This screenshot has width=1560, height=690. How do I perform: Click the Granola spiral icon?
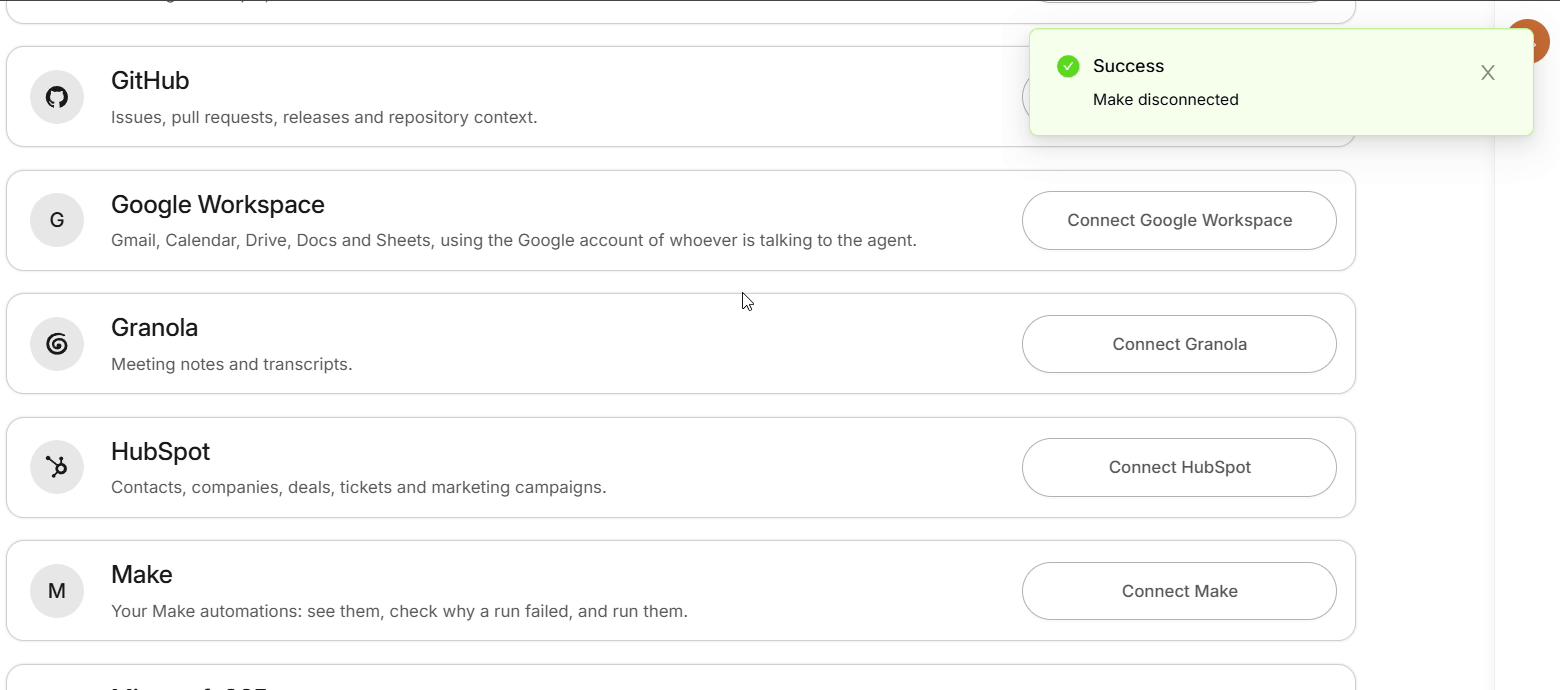pos(57,344)
